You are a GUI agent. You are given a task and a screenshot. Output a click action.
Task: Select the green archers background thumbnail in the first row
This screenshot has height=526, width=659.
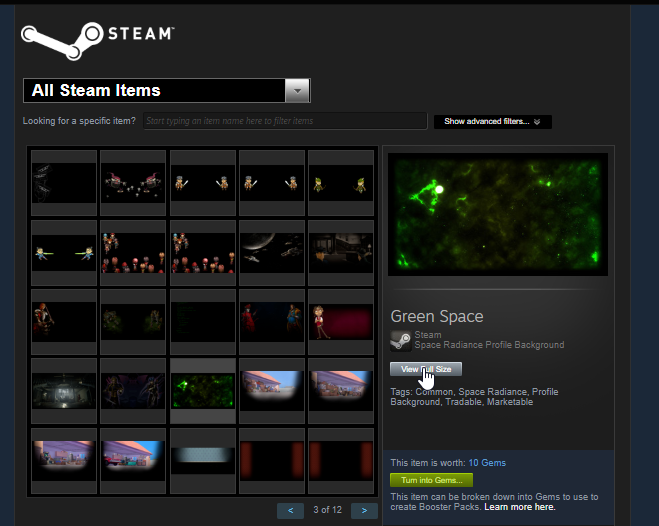click(x=341, y=183)
